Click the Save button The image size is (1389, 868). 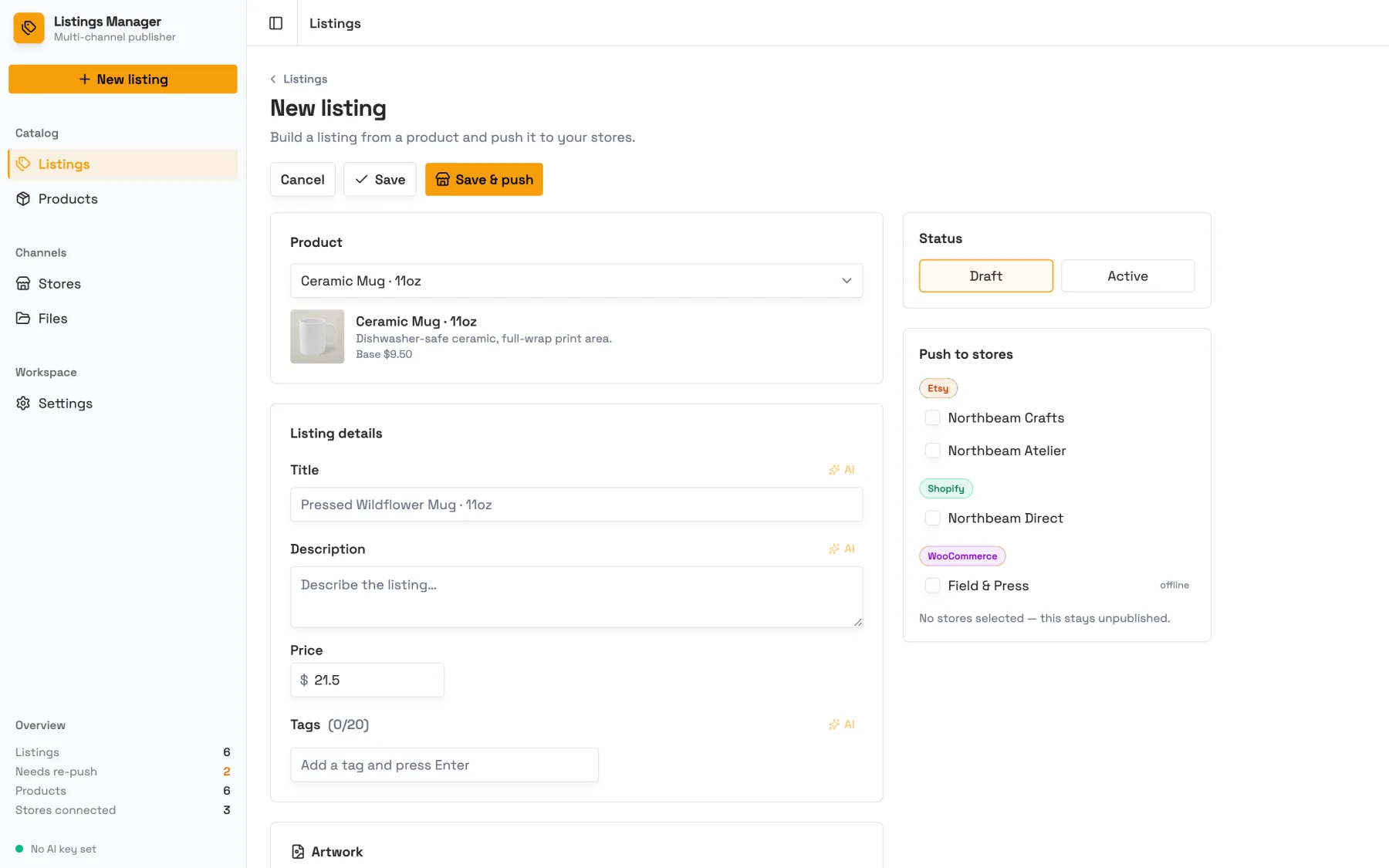click(x=380, y=179)
